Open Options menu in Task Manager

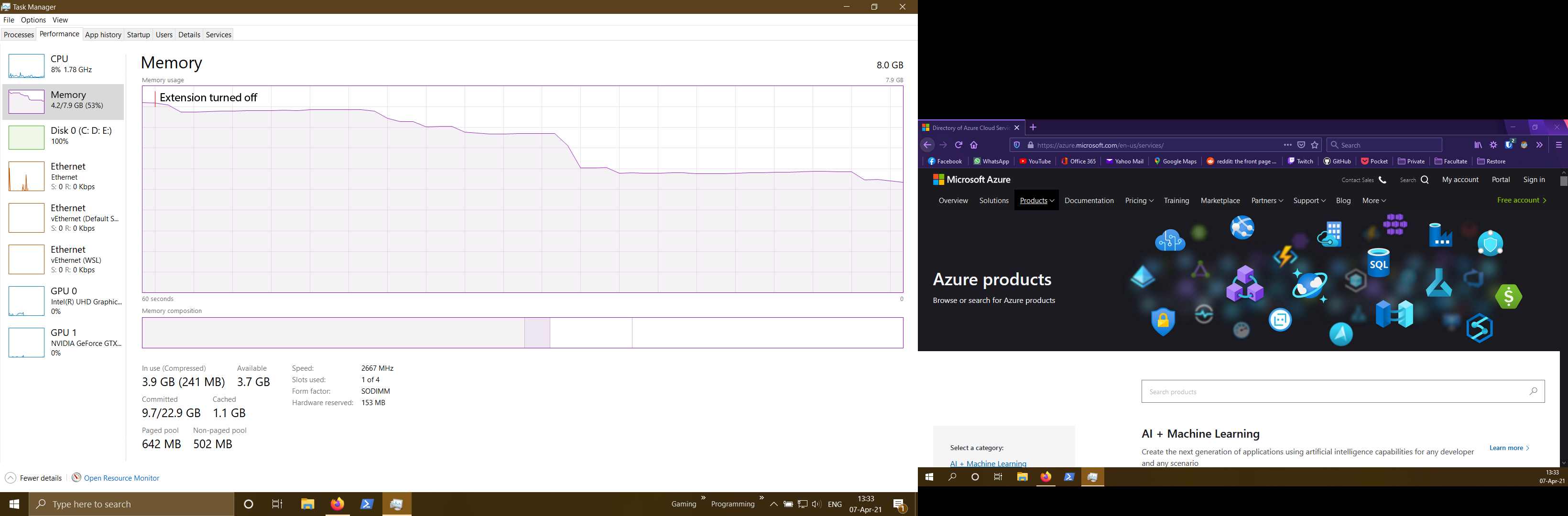pos(33,20)
